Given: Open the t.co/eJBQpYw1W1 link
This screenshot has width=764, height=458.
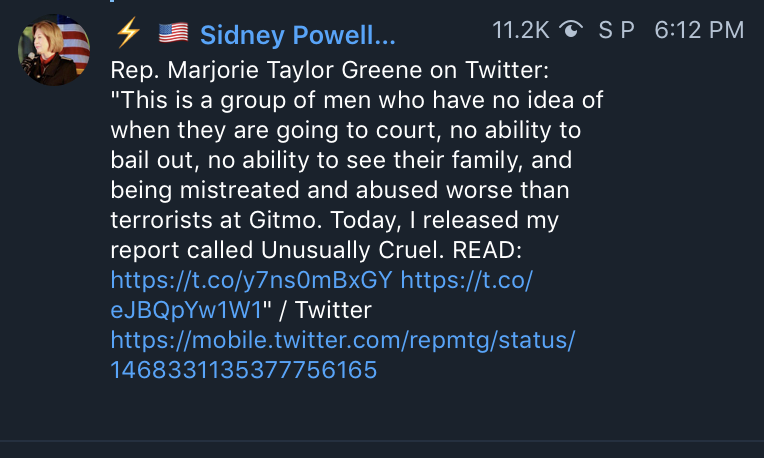Looking at the screenshot, I should [x=186, y=309].
